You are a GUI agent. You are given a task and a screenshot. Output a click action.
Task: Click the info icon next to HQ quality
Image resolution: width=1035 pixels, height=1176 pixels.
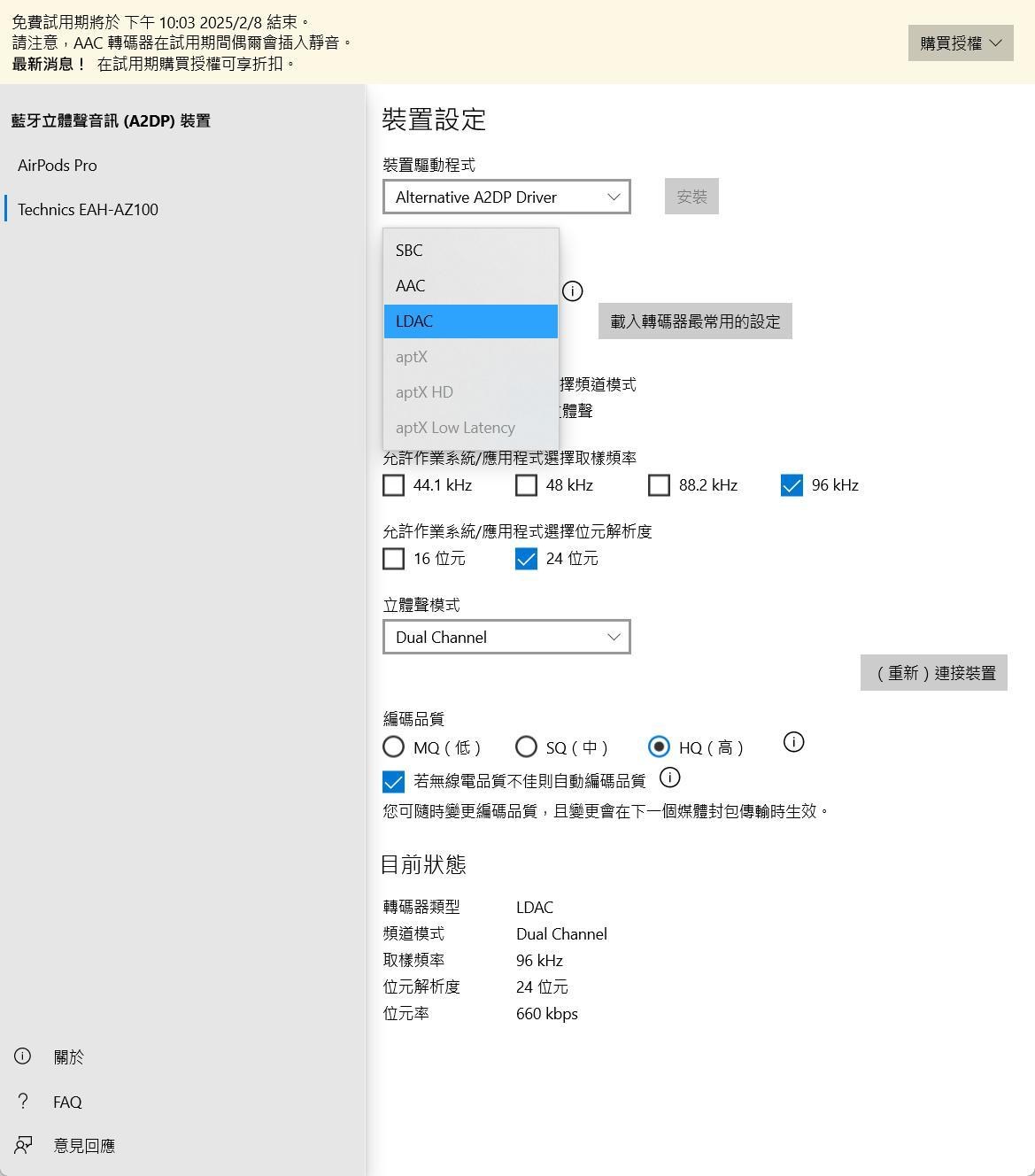pyautogui.click(x=793, y=742)
